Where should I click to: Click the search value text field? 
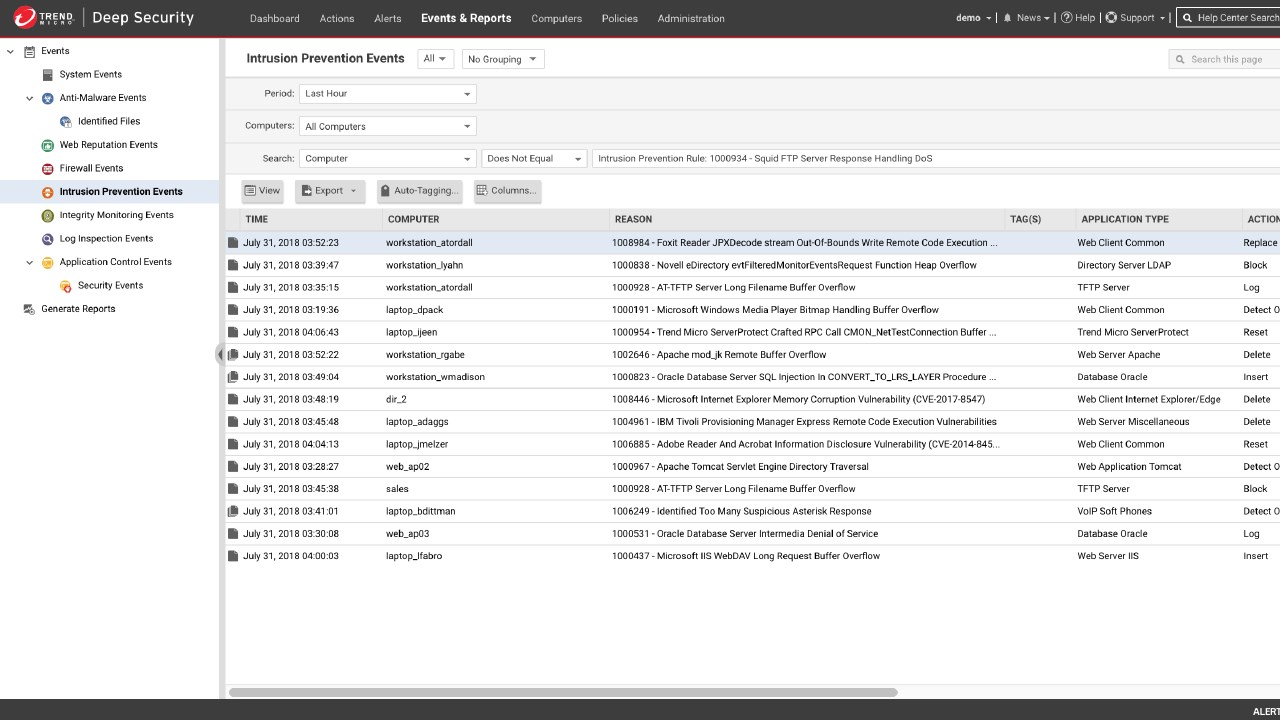pos(936,159)
